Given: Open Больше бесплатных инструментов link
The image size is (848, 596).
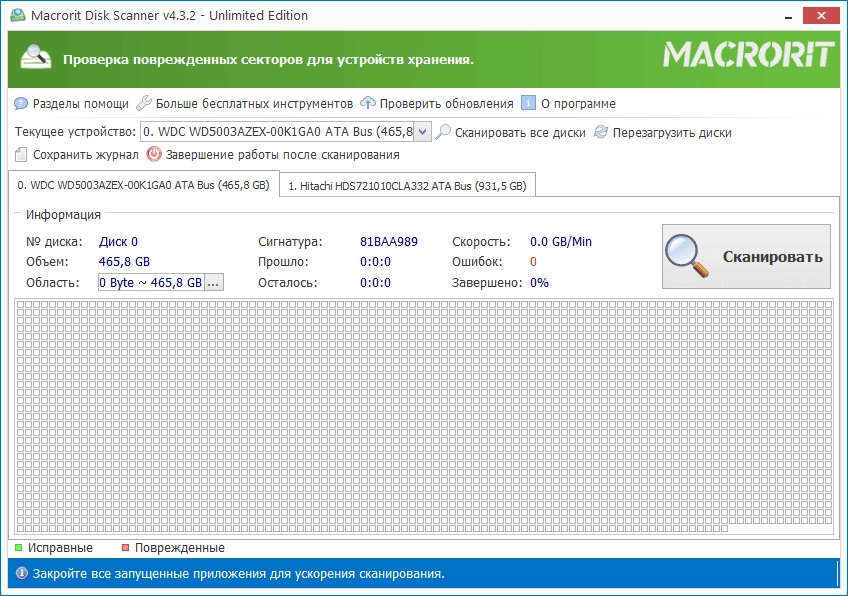Looking at the screenshot, I should [254, 103].
